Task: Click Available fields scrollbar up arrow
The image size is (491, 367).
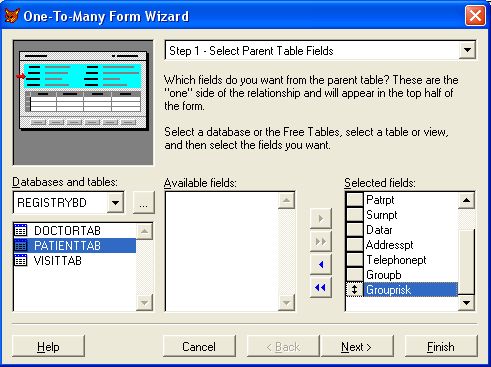Action: (287, 200)
